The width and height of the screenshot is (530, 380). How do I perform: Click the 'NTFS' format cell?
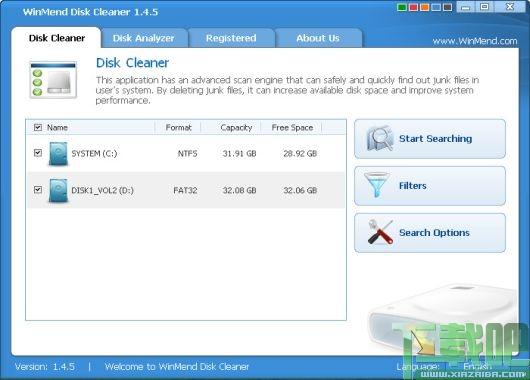(x=188, y=153)
